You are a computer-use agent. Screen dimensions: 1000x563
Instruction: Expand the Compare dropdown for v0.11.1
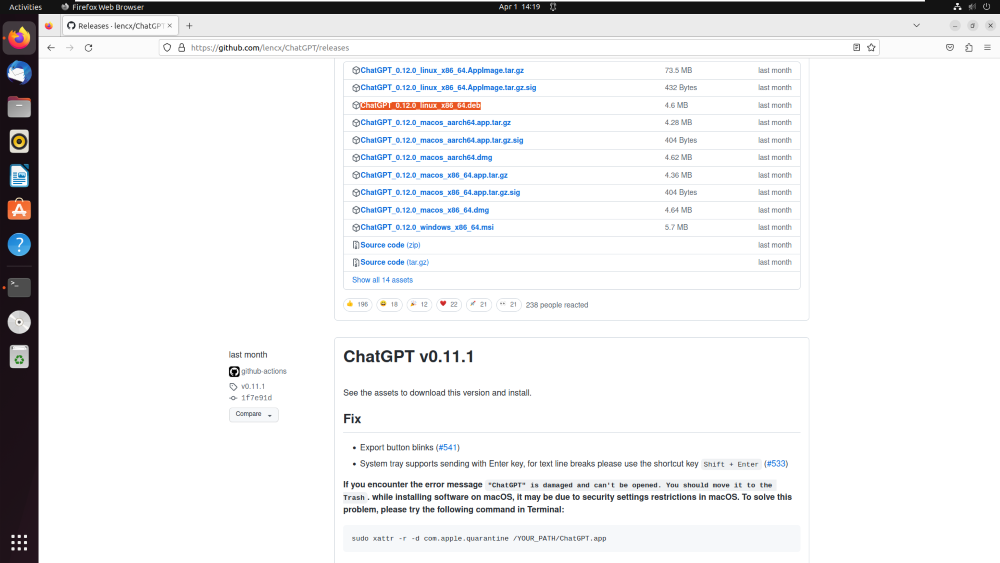click(254, 414)
